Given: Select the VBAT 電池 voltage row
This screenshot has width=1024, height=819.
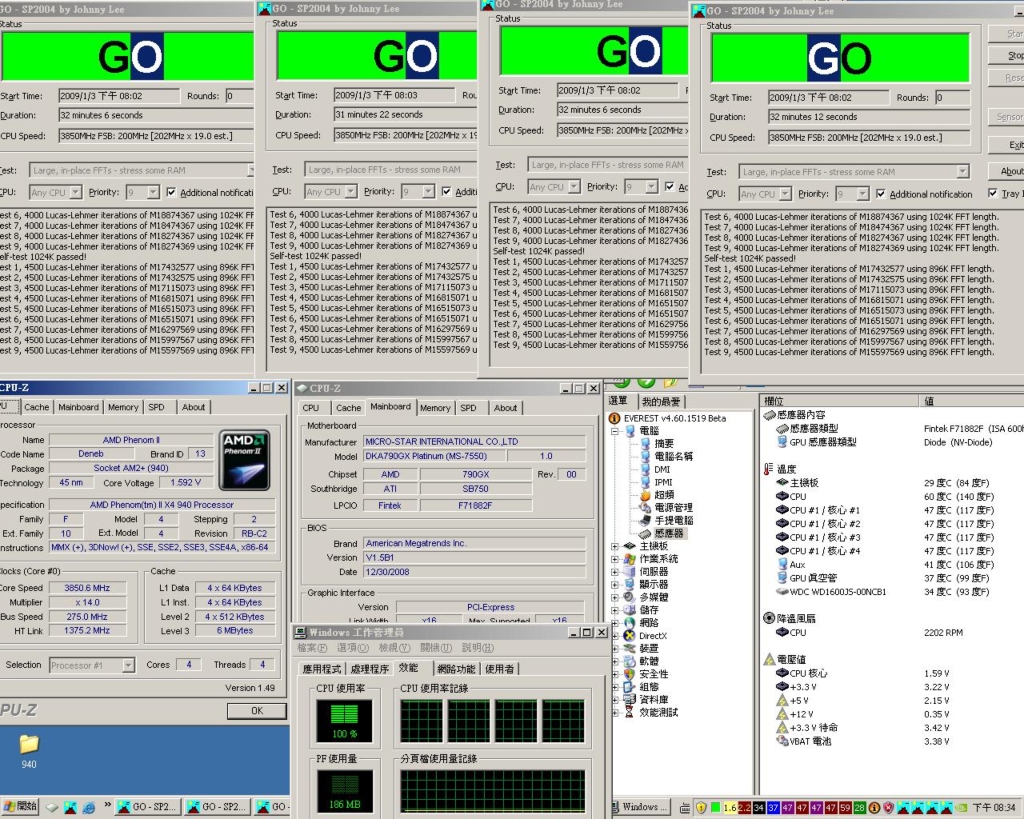Looking at the screenshot, I should coord(863,741).
